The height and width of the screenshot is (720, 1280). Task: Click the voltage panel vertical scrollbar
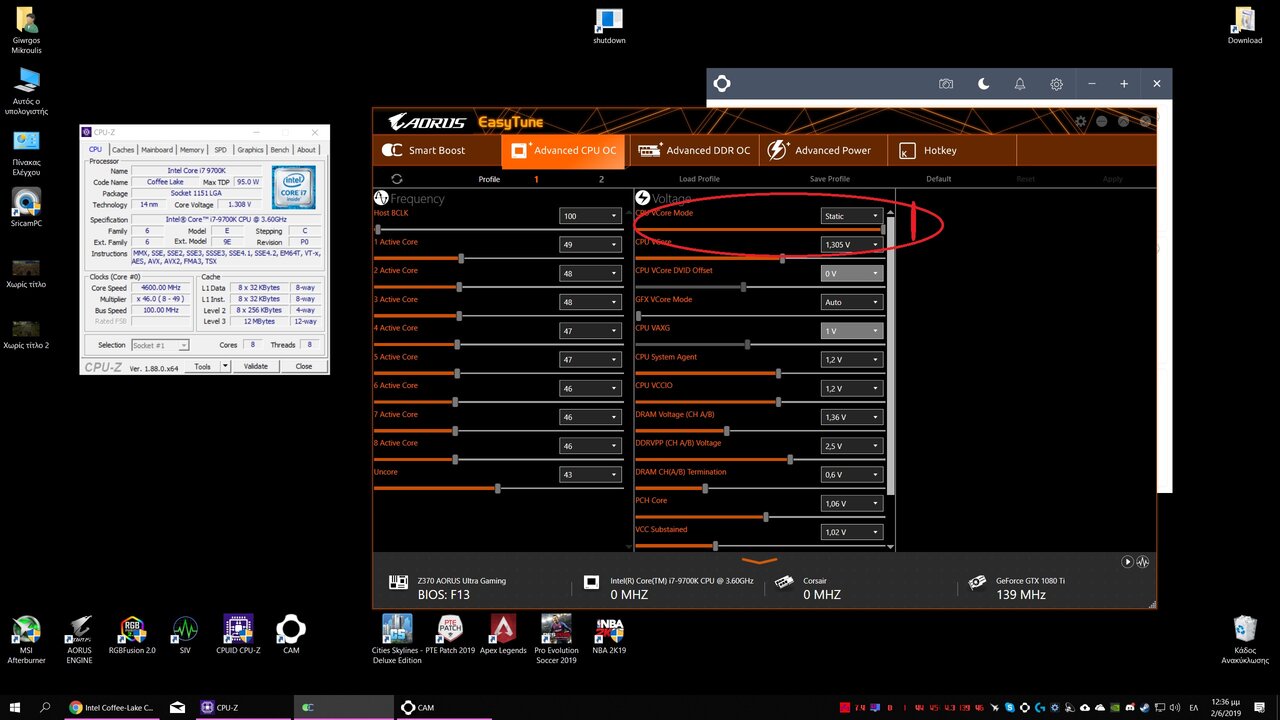(890, 355)
